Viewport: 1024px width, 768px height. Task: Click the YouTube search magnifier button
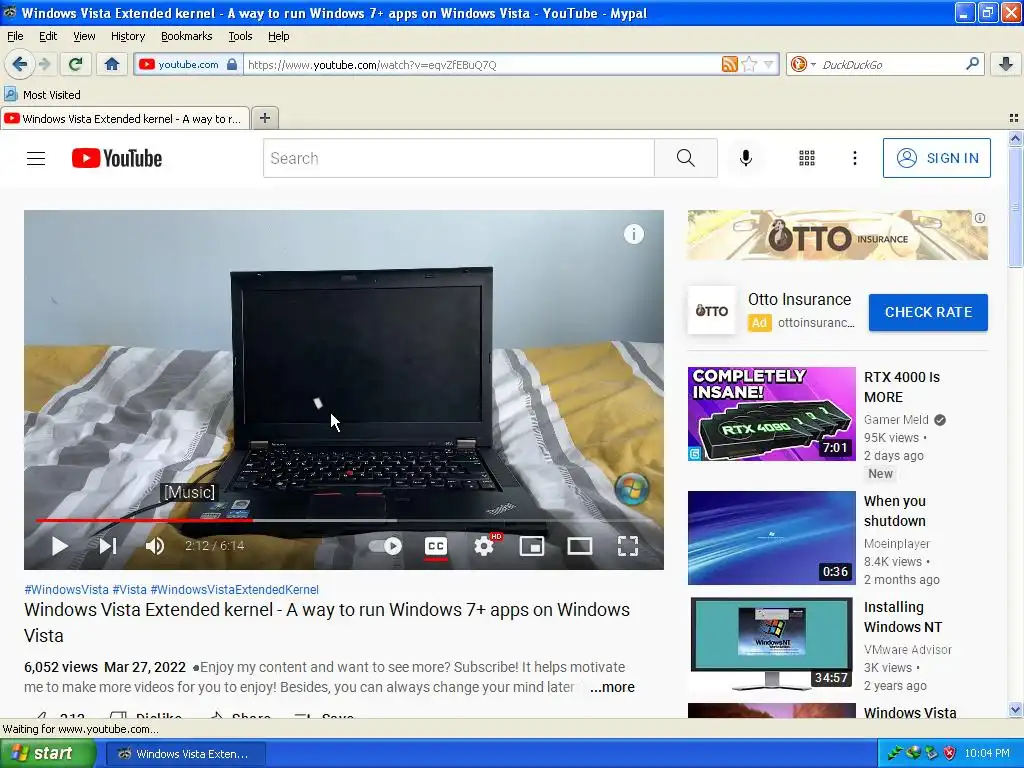click(686, 158)
